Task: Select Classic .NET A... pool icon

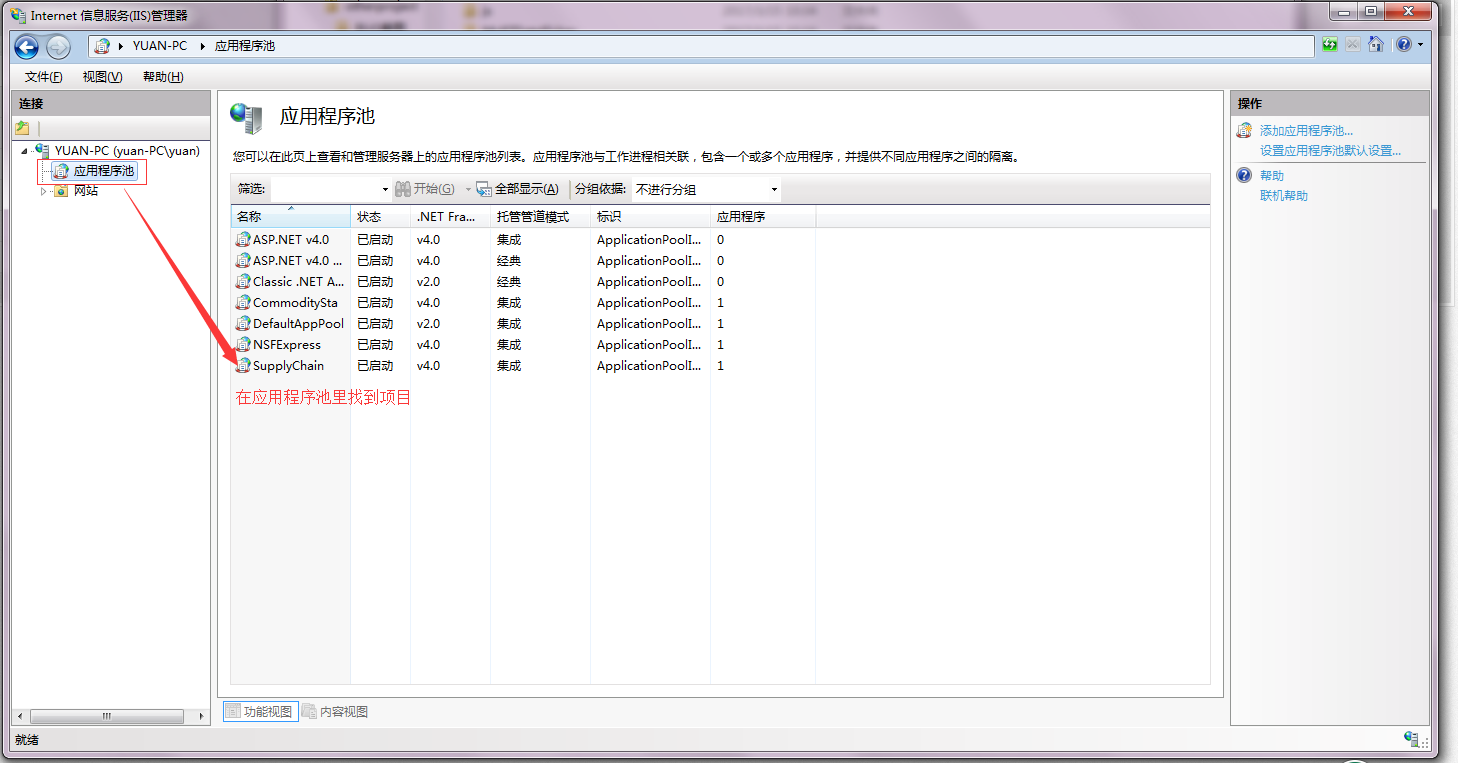Action: click(243, 282)
